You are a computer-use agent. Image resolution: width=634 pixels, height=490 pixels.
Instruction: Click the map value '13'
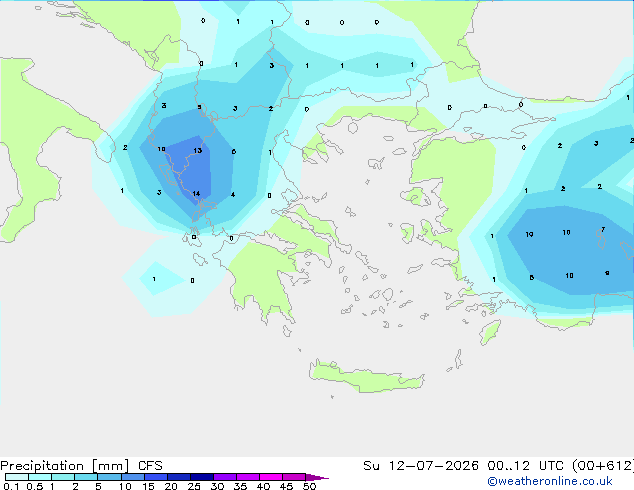click(197, 150)
